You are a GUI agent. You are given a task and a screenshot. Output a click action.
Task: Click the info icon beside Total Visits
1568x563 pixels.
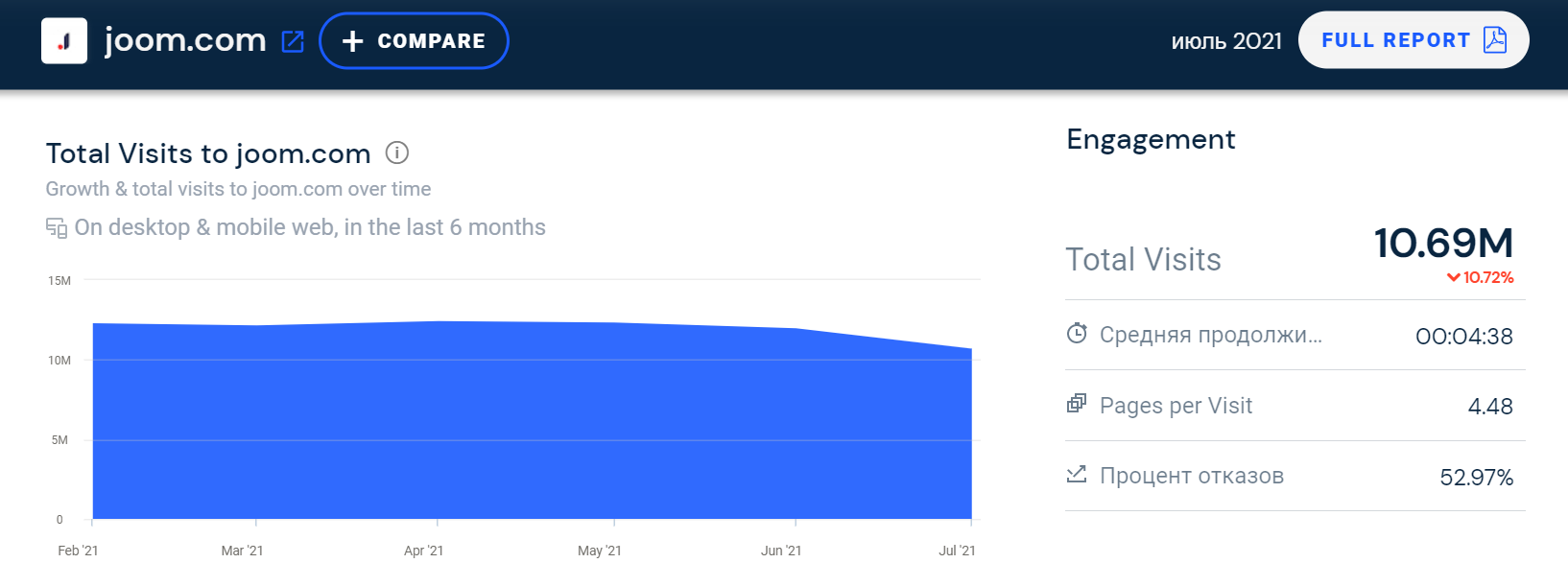point(396,152)
